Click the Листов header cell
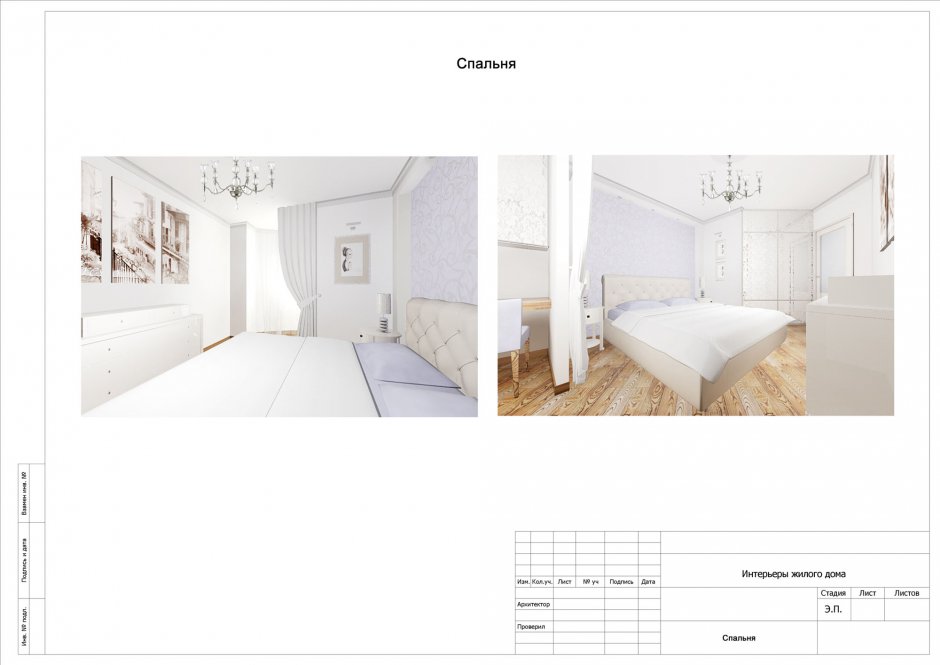Image resolution: width=940 pixels, height=665 pixels. [x=906, y=593]
